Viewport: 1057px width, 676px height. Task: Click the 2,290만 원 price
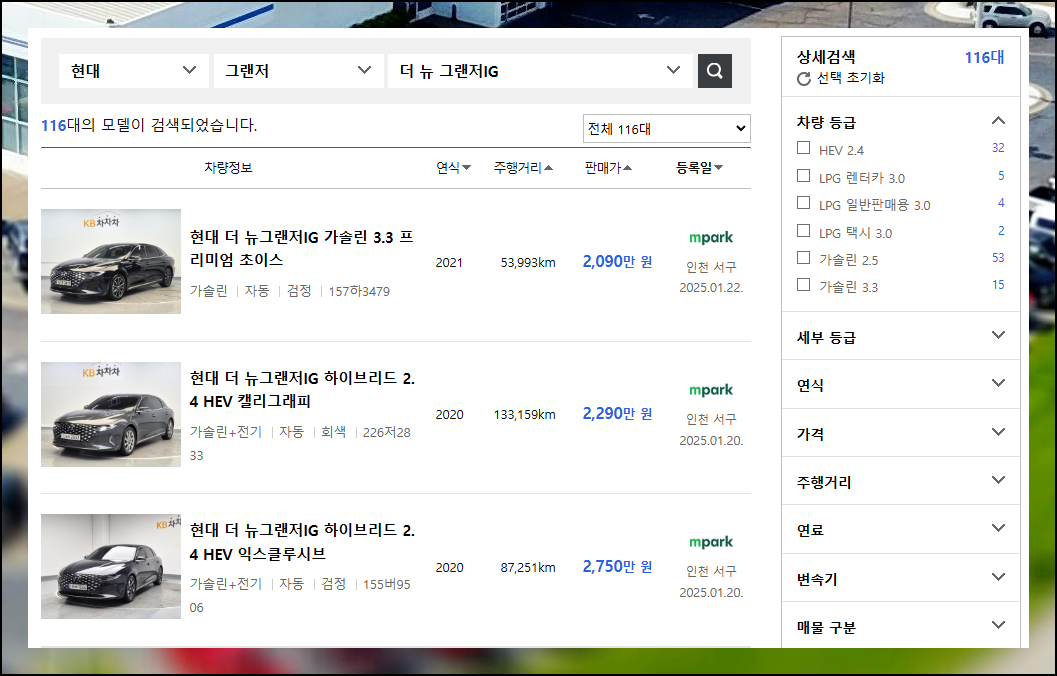(x=617, y=413)
